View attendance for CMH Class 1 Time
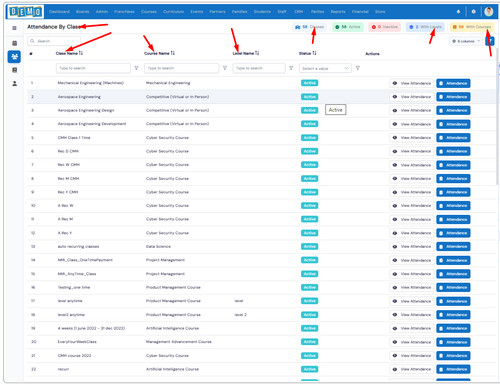The height and width of the screenshot is (385, 500). [412, 138]
